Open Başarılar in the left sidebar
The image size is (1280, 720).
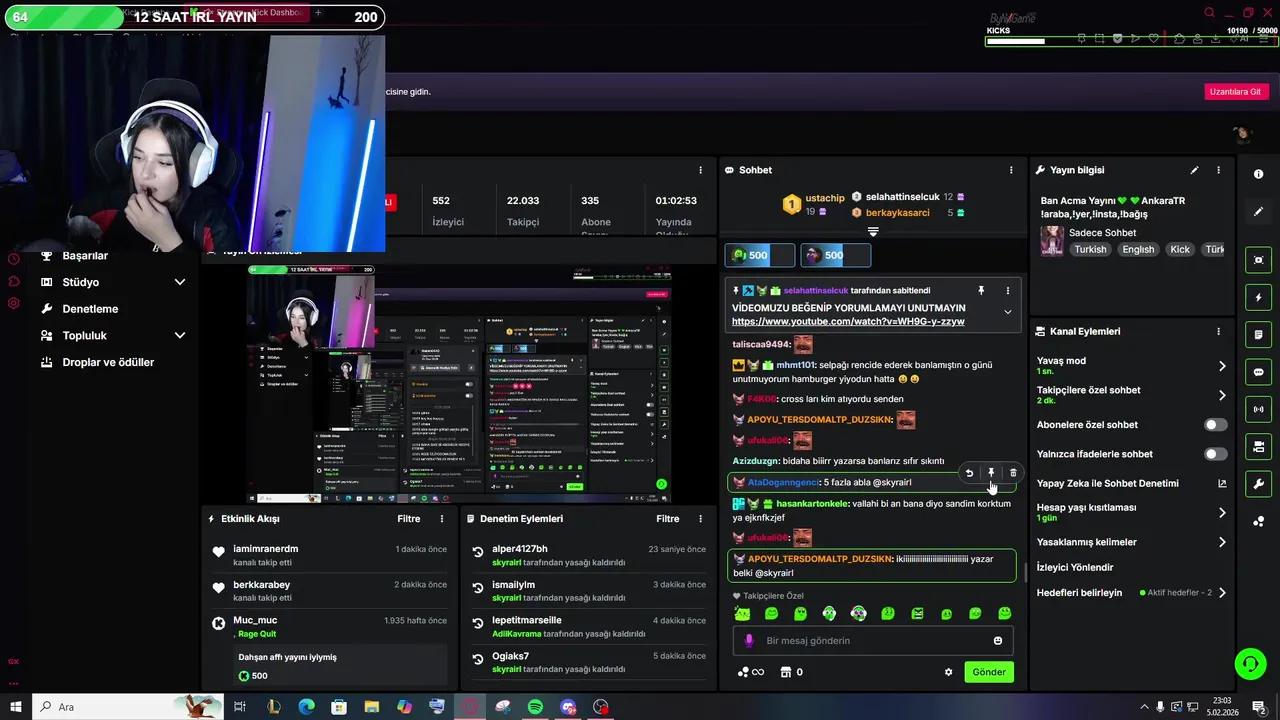pyautogui.click(x=85, y=256)
